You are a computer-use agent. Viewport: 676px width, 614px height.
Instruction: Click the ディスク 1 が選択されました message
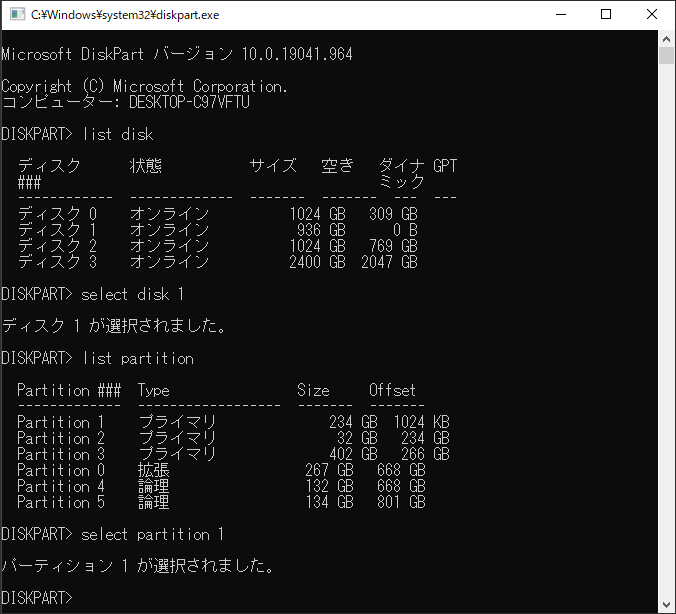114,326
